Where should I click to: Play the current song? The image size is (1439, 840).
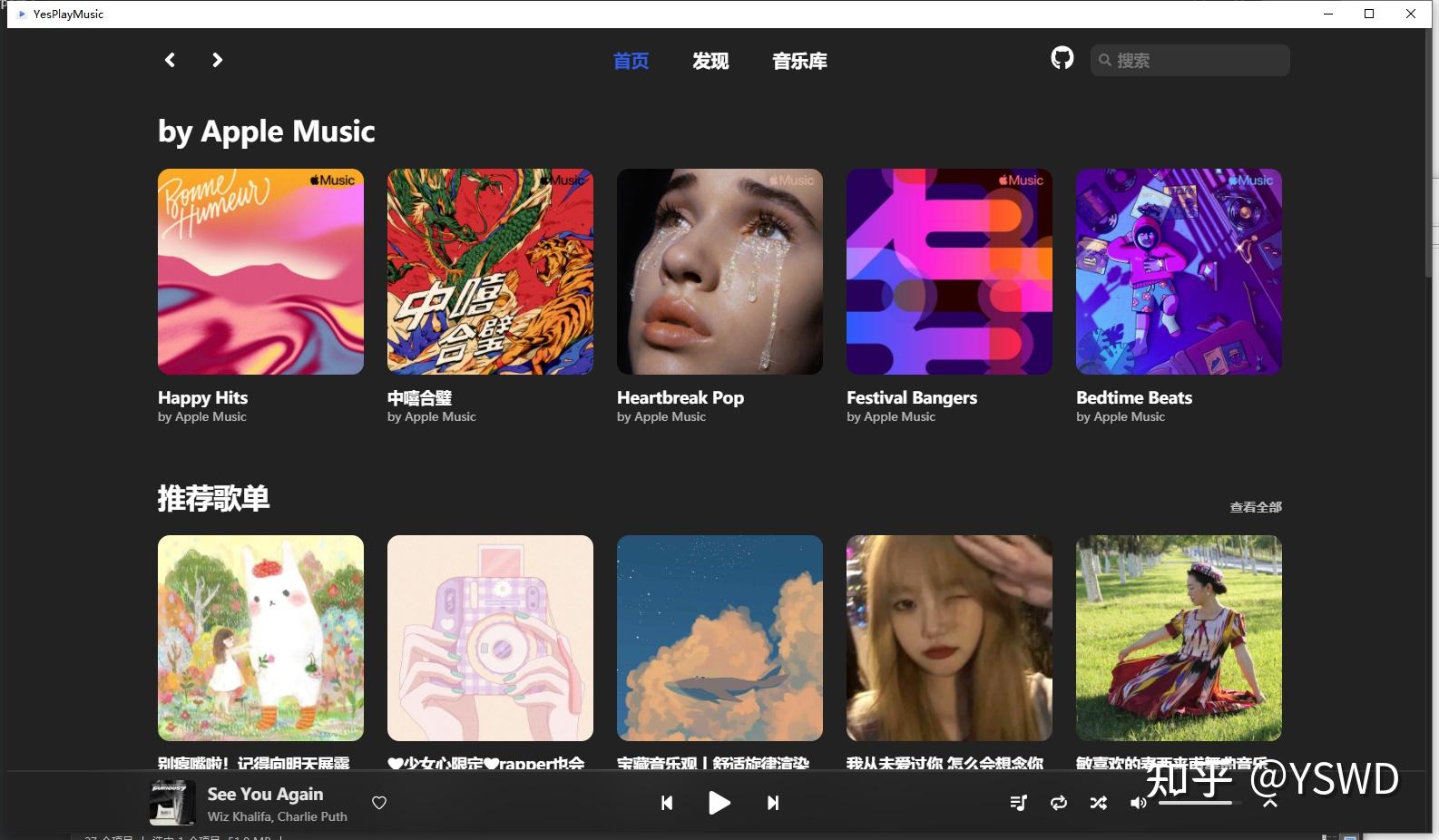click(x=719, y=803)
